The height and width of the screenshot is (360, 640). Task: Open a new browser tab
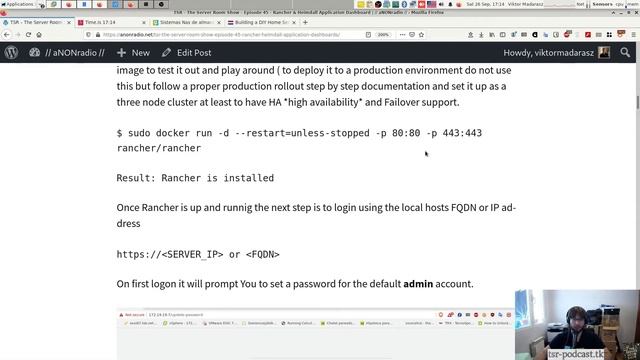pyautogui.click(x=305, y=22)
